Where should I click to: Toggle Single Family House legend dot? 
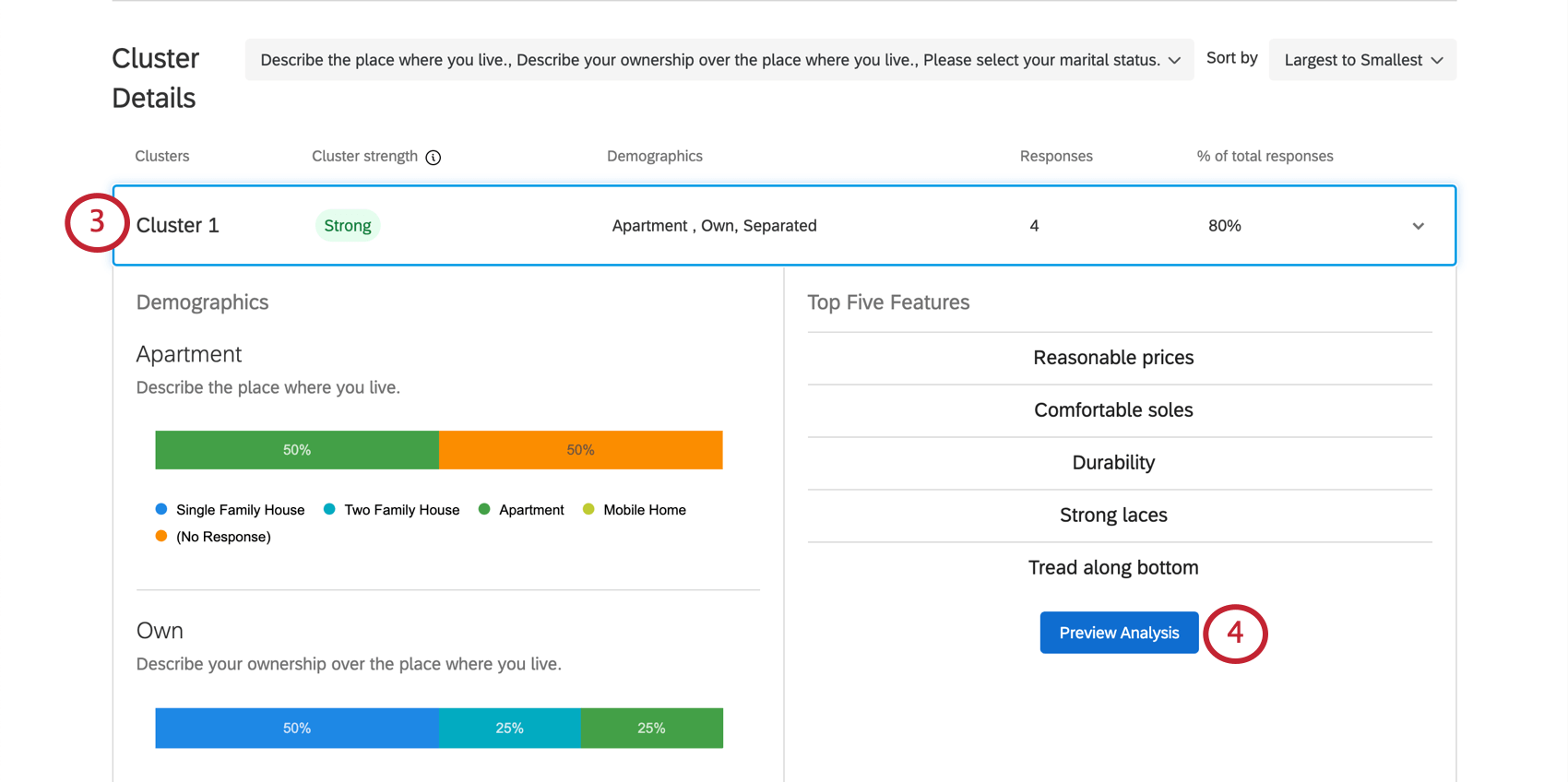click(161, 509)
